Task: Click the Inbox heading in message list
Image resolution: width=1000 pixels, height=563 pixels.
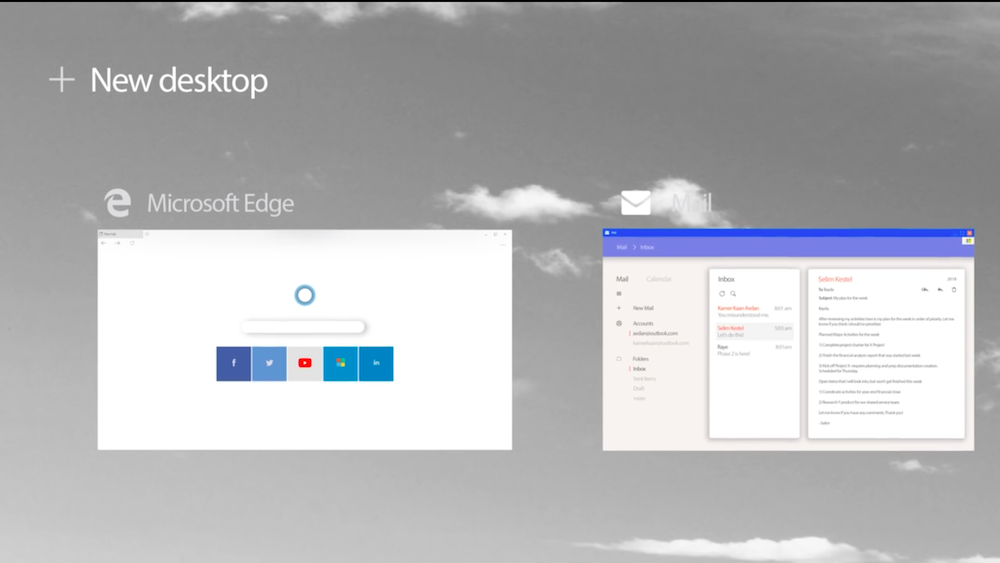Action: coord(726,279)
